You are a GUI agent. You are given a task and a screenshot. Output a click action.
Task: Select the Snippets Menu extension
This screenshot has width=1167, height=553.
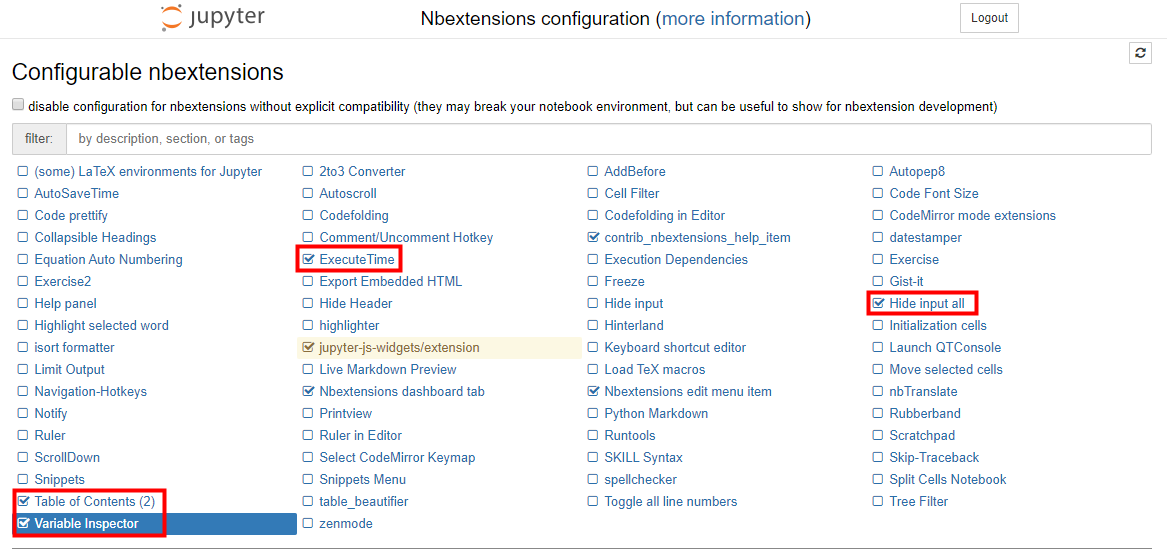[x=362, y=479]
